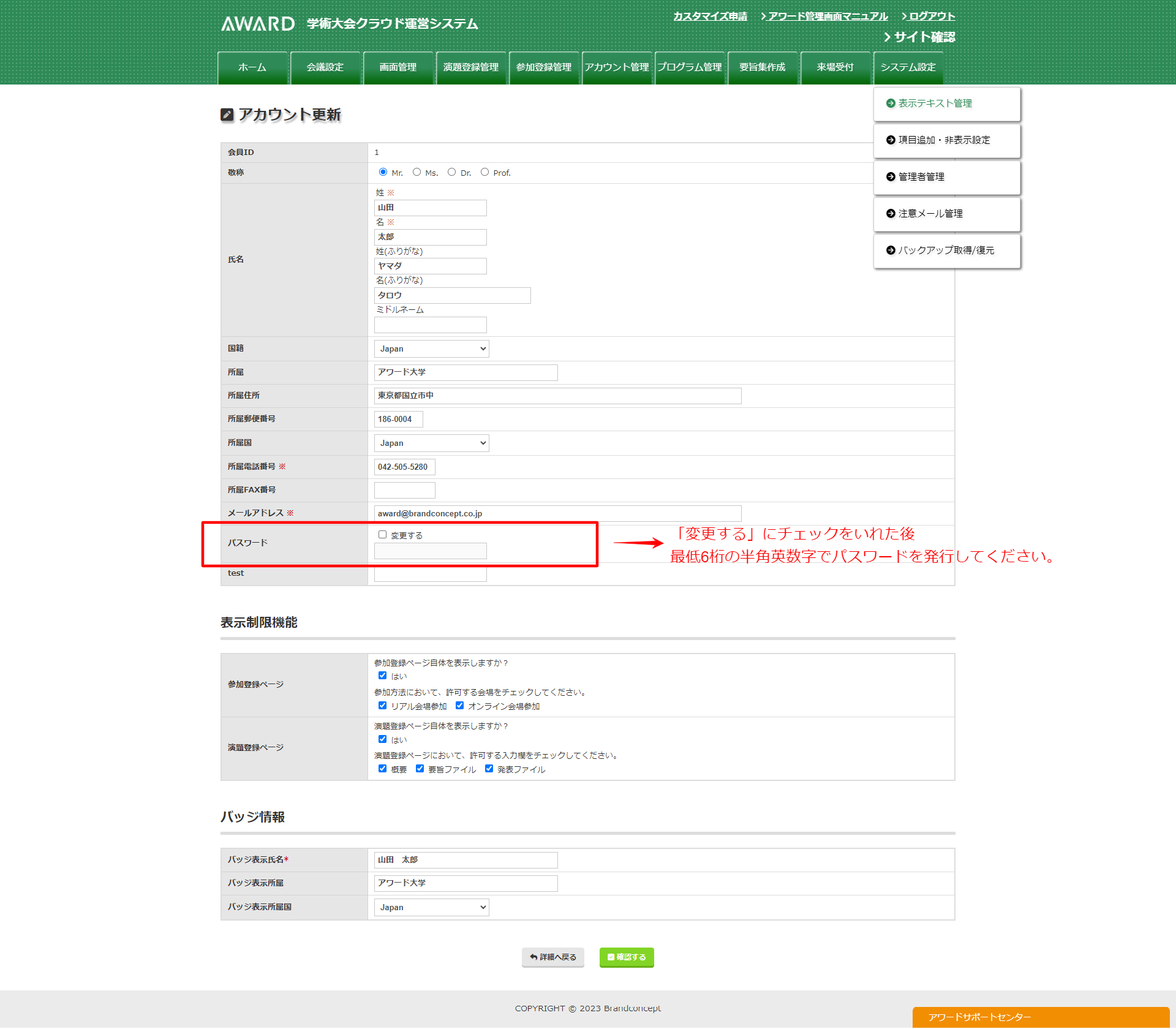The width and height of the screenshot is (1176, 1029).
Task: Click the メールアドレス input field
Action: pos(557,514)
